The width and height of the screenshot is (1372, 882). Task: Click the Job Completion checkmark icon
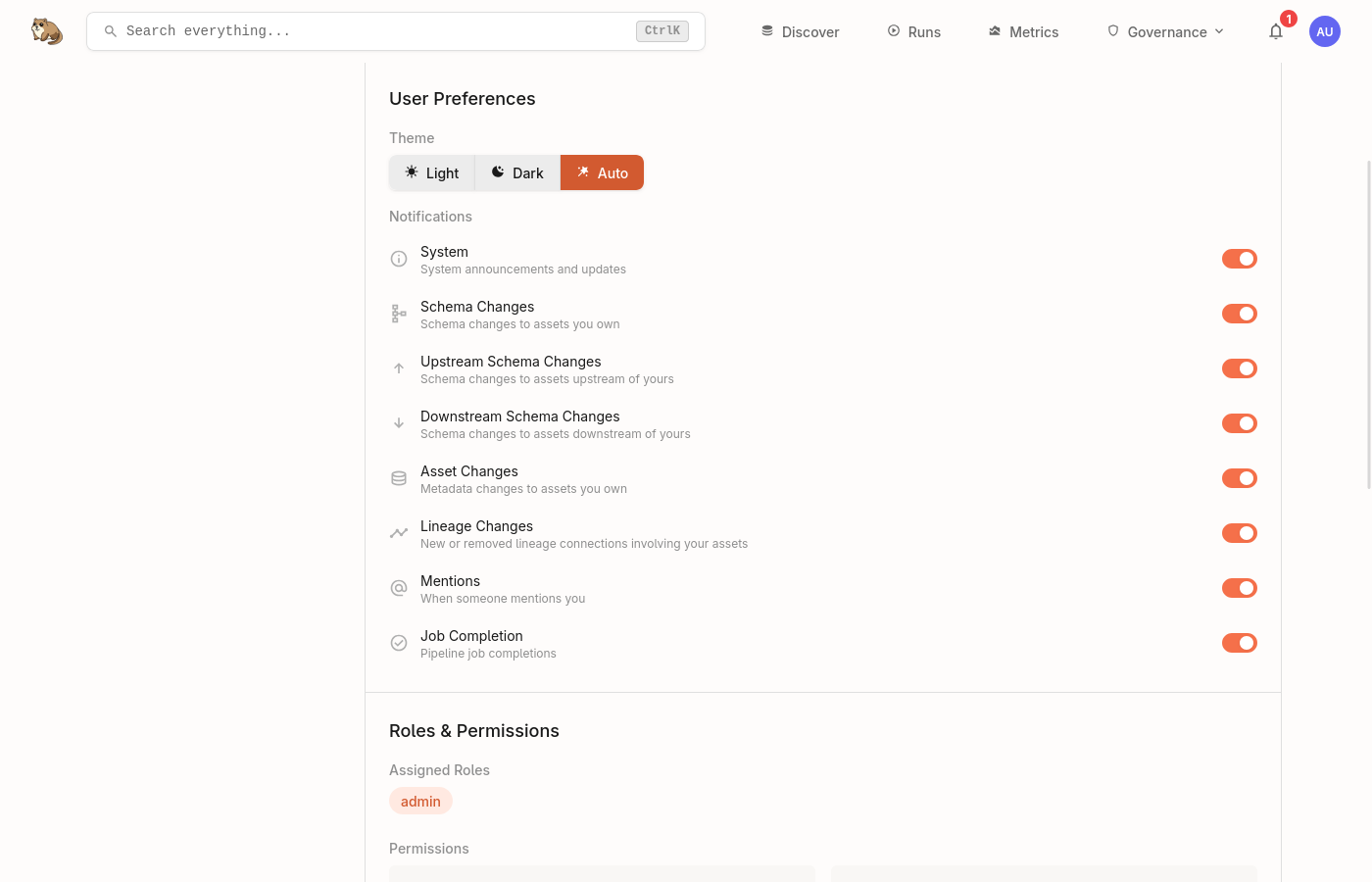click(399, 643)
